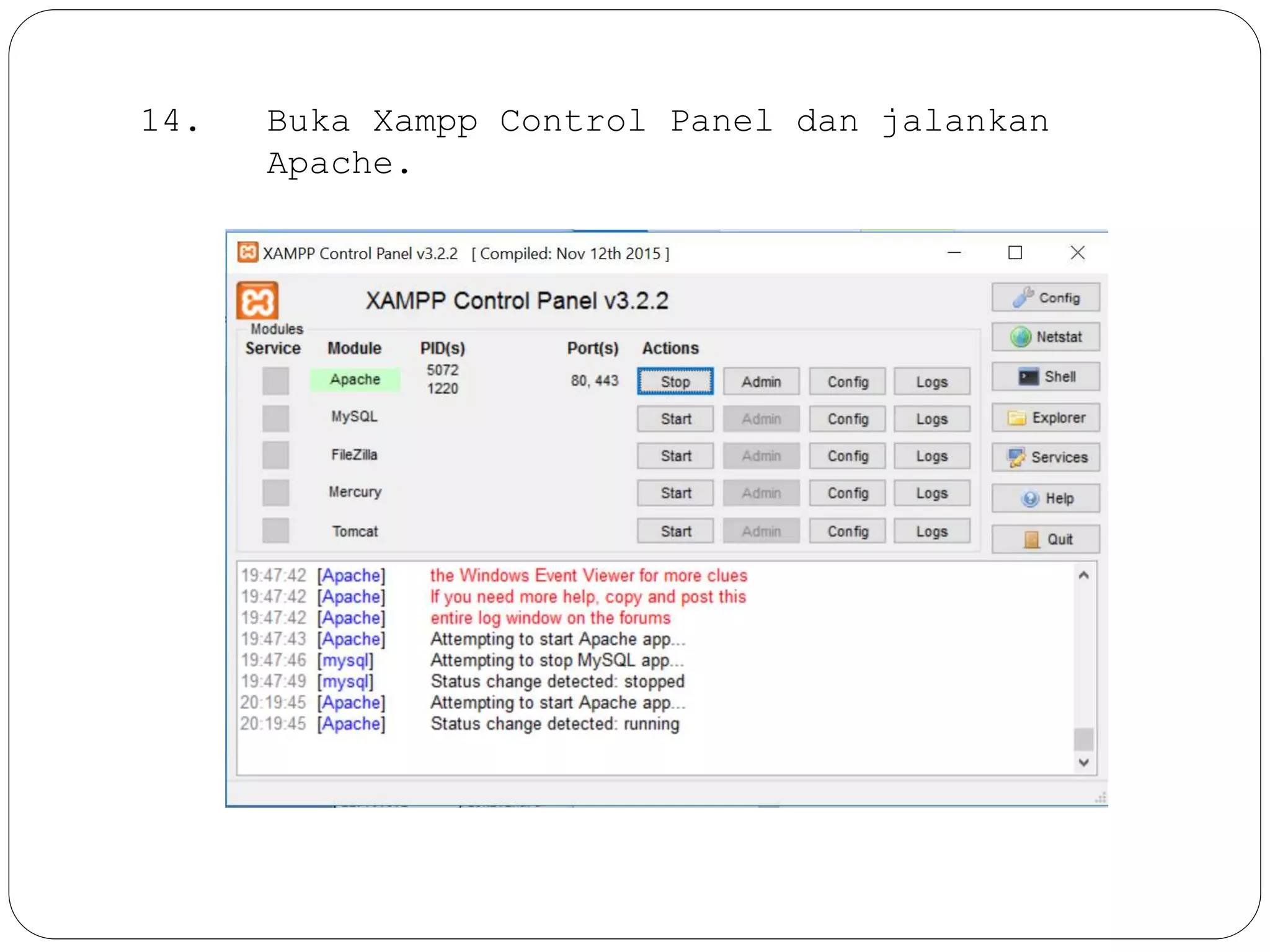Screen dimensions: 1270x952
Task: Open the global Config wrench button
Action: [1046, 297]
